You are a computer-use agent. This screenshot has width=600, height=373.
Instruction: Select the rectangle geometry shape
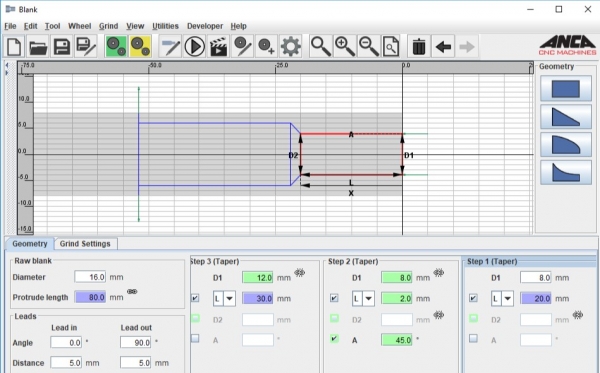pyautogui.click(x=566, y=89)
